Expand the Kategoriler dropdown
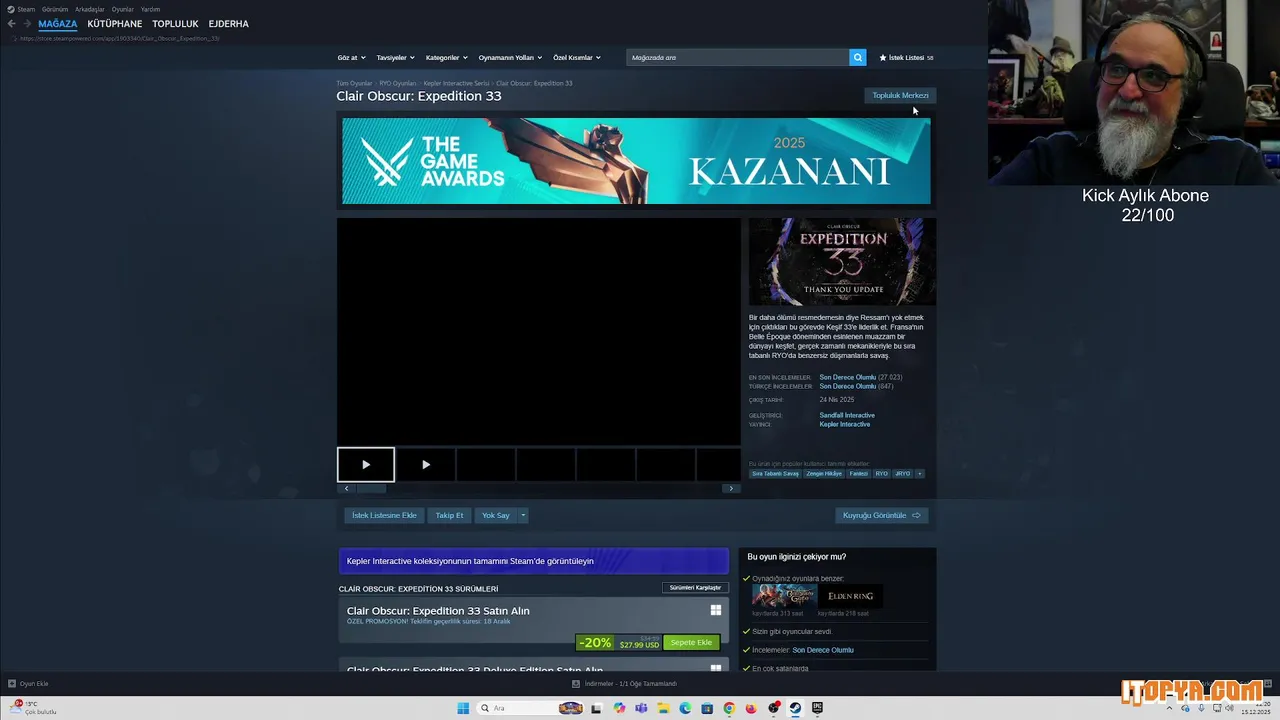This screenshot has height=720, width=1280. [x=446, y=58]
